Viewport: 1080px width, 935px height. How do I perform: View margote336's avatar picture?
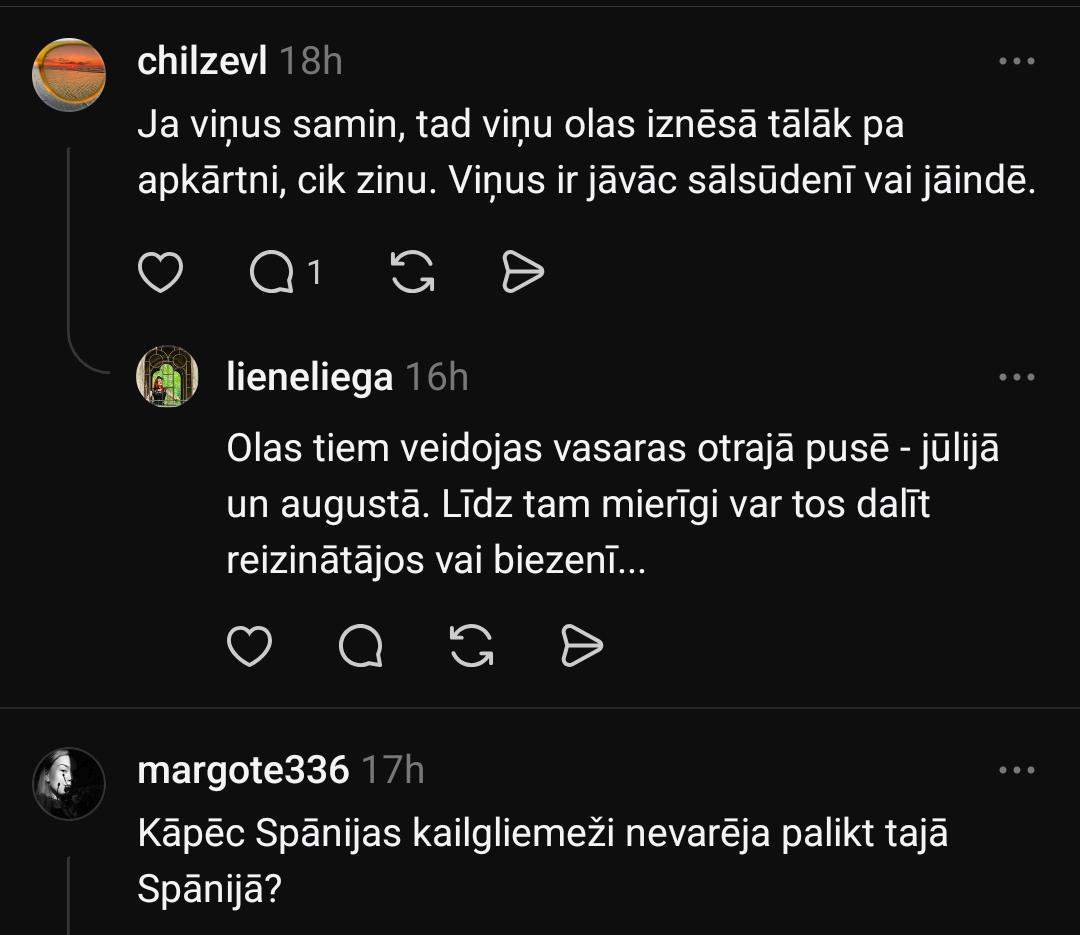[x=69, y=783]
